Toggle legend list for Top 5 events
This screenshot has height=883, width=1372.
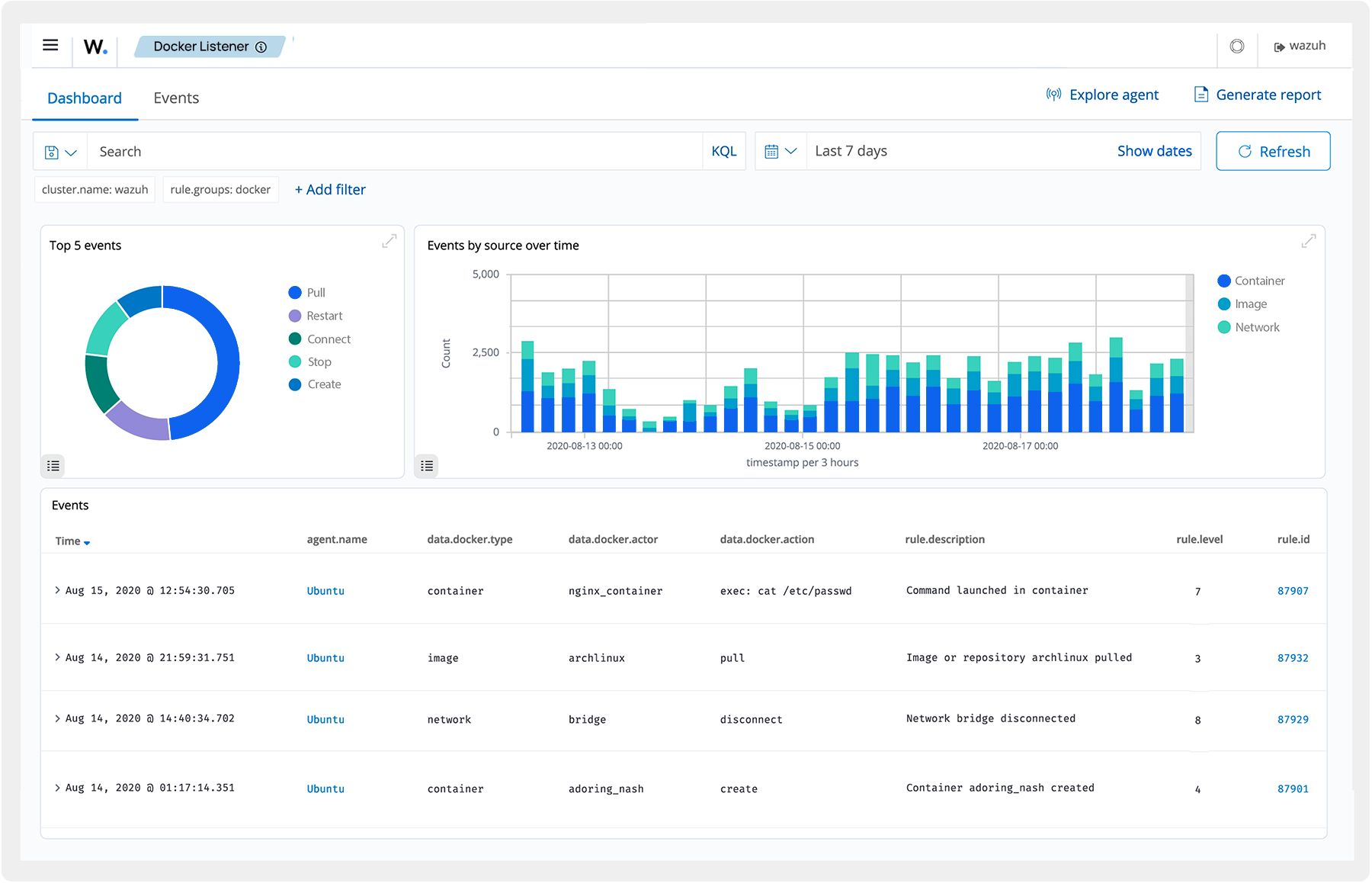coord(53,465)
